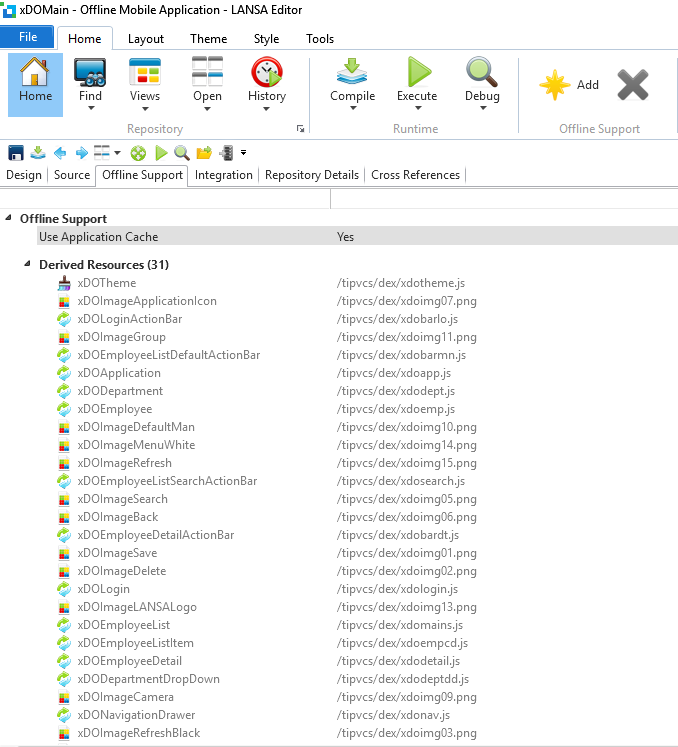Click the server deploy icon in toolbar
Viewport: 678px width, 747px height.
point(227,153)
